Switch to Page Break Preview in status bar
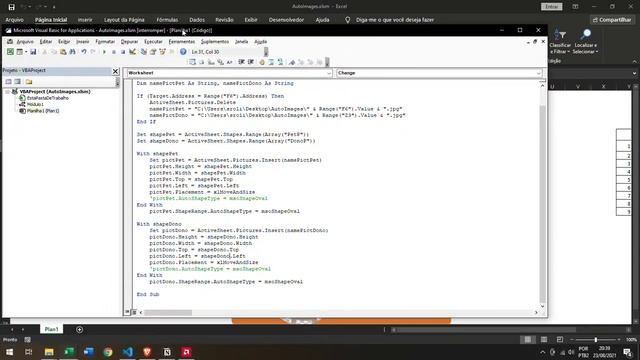This screenshot has height=360, width=640. pyautogui.click(x=560, y=339)
